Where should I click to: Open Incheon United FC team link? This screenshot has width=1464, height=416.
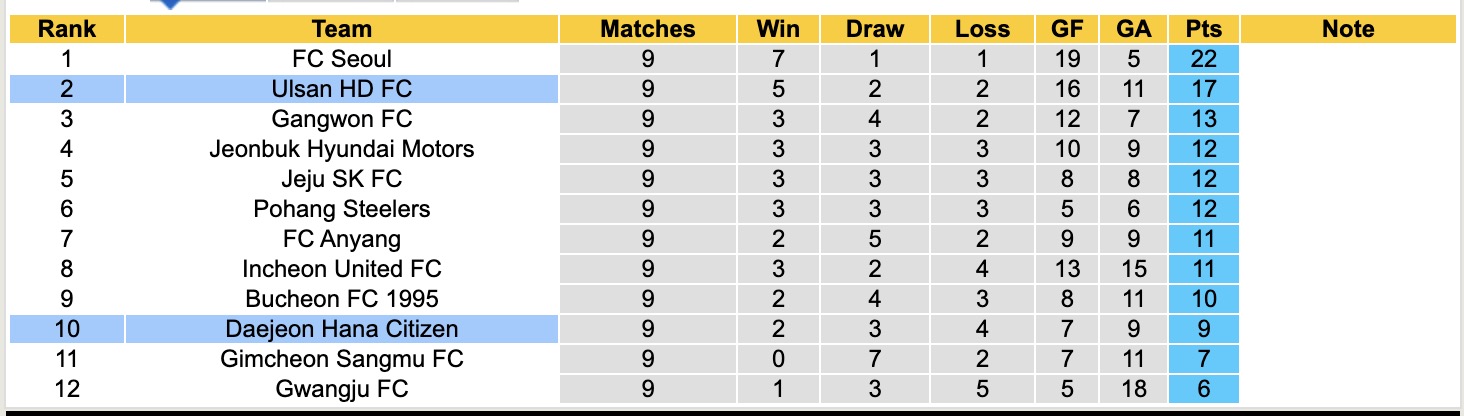pos(341,269)
